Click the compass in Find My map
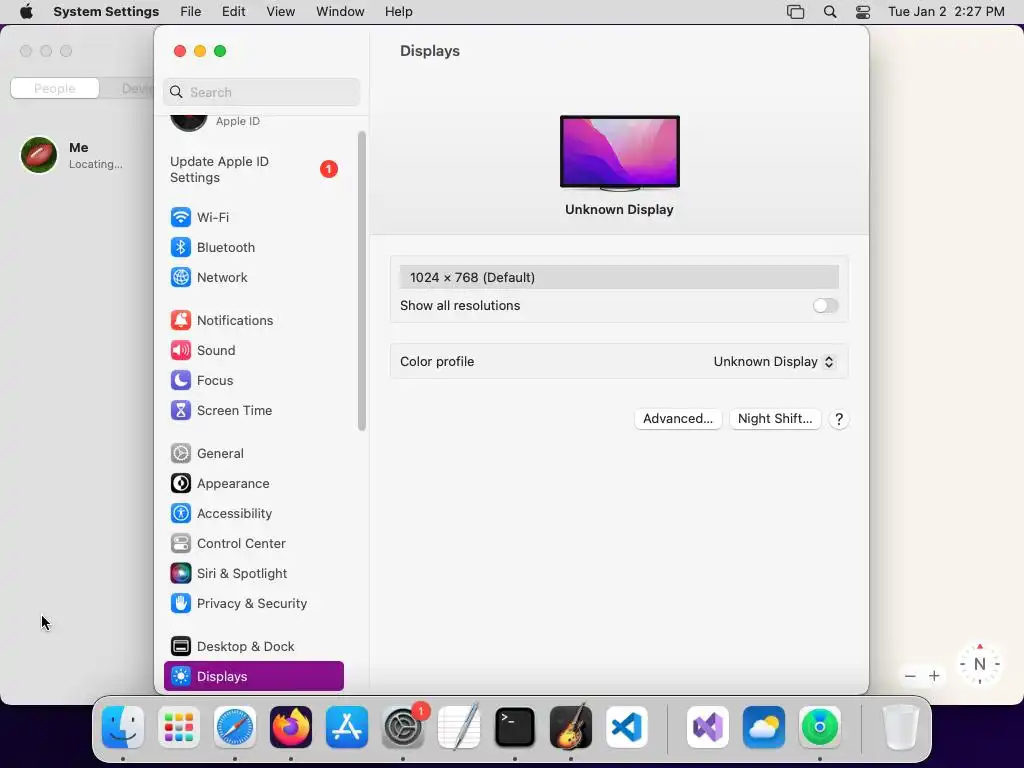Image resolution: width=1024 pixels, height=768 pixels. (x=980, y=664)
